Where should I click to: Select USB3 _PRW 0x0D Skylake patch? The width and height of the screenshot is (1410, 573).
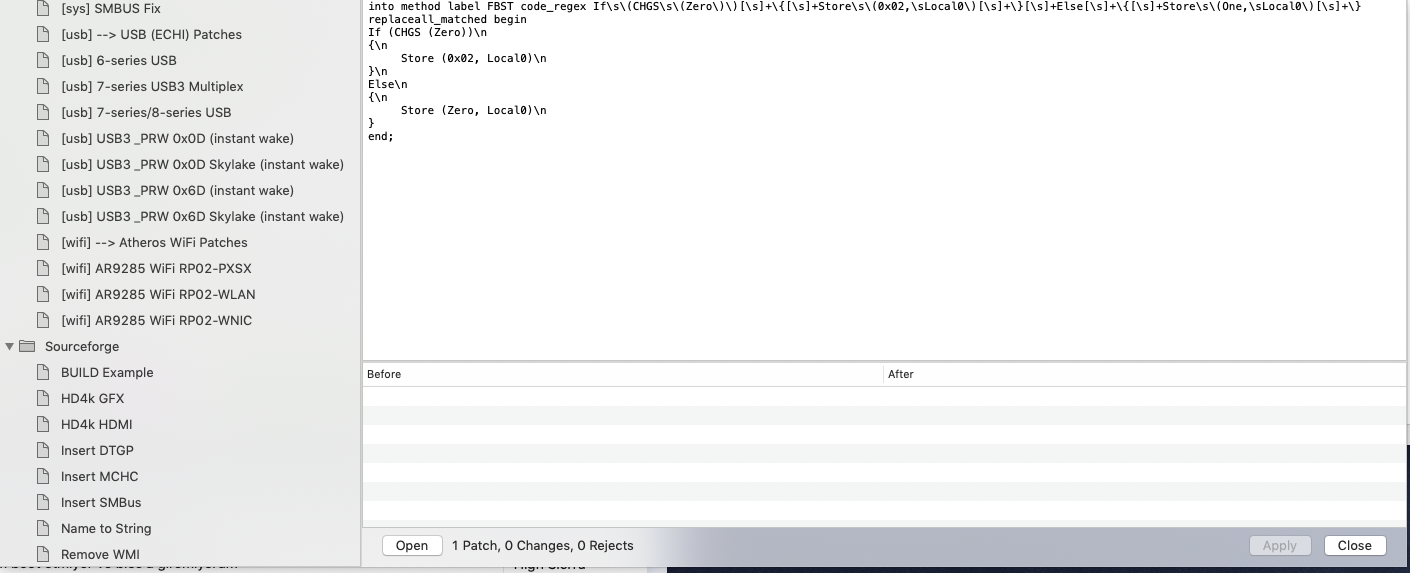tap(202, 164)
